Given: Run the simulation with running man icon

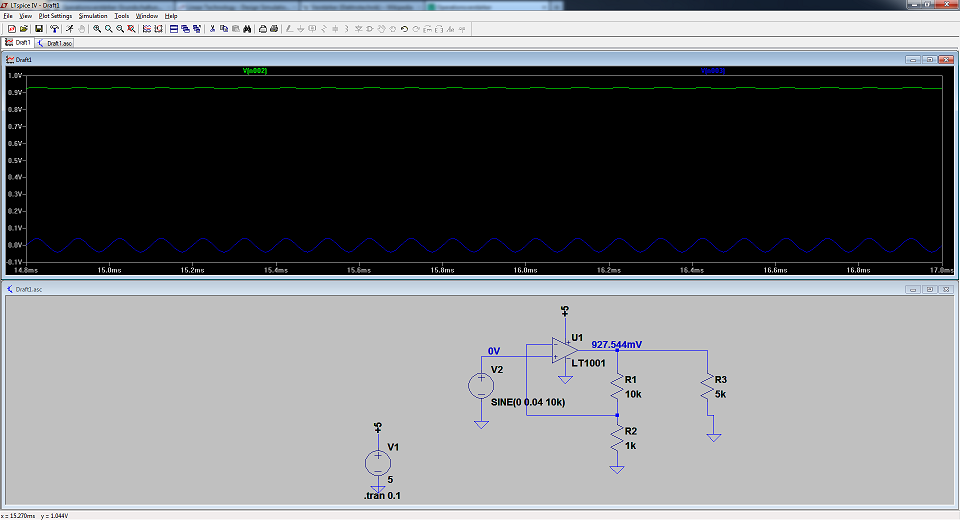Looking at the screenshot, I should [x=70, y=29].
